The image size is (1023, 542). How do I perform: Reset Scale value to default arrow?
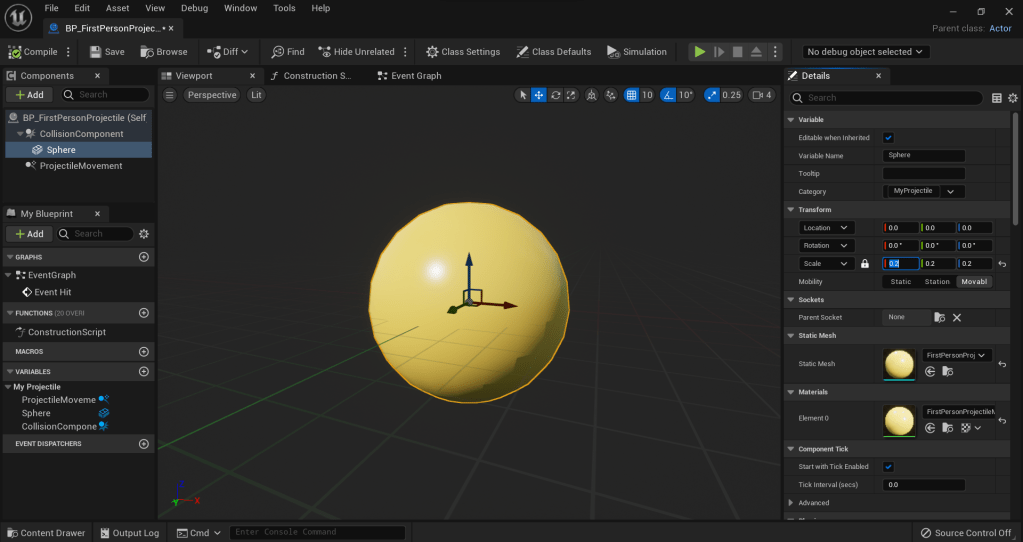(x=1002, y=263)
